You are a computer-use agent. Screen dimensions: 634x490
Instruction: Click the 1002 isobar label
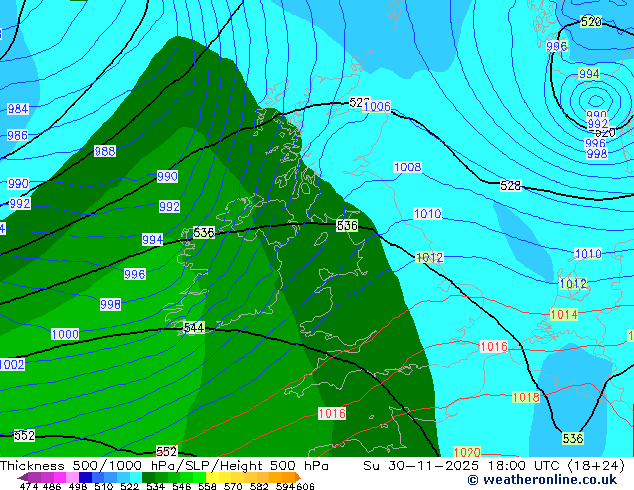click(12, 365)
